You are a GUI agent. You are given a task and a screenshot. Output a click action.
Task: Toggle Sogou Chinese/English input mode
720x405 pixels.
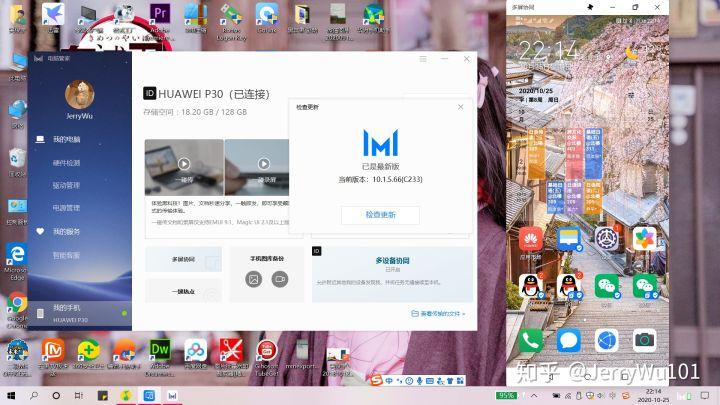point(389,381)
